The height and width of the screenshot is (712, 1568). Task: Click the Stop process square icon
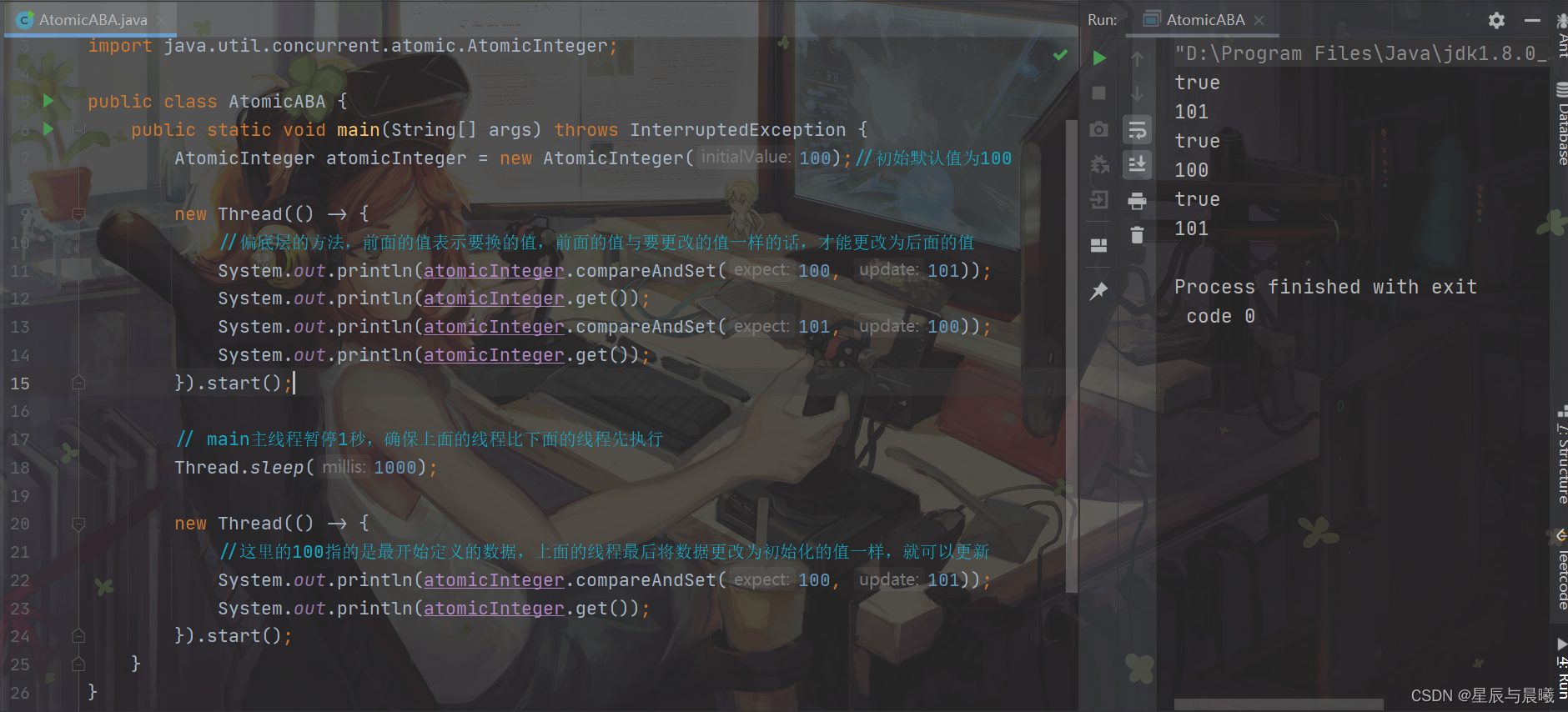(x=1099, y=93)
